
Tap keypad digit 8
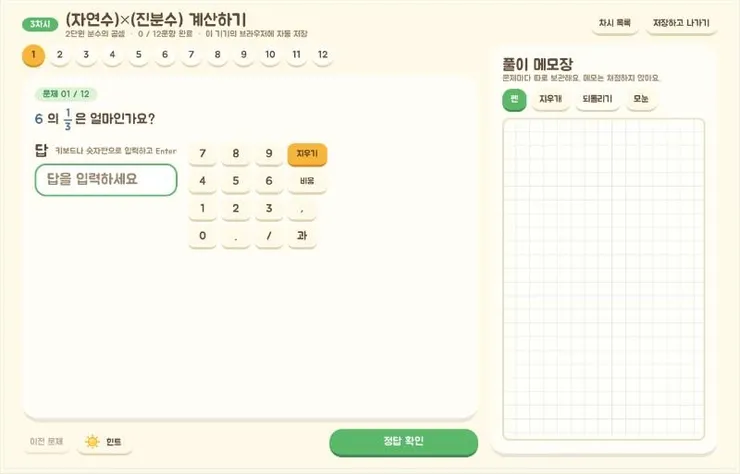(235, 154)
